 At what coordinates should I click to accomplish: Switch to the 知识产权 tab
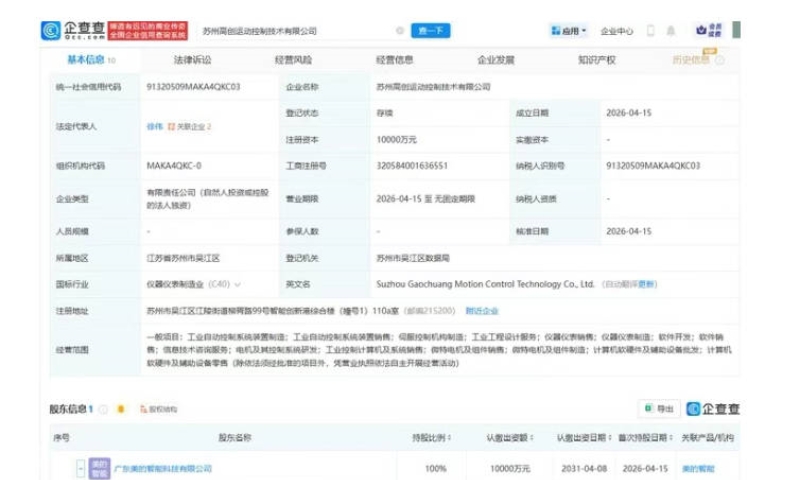[597, 60]
